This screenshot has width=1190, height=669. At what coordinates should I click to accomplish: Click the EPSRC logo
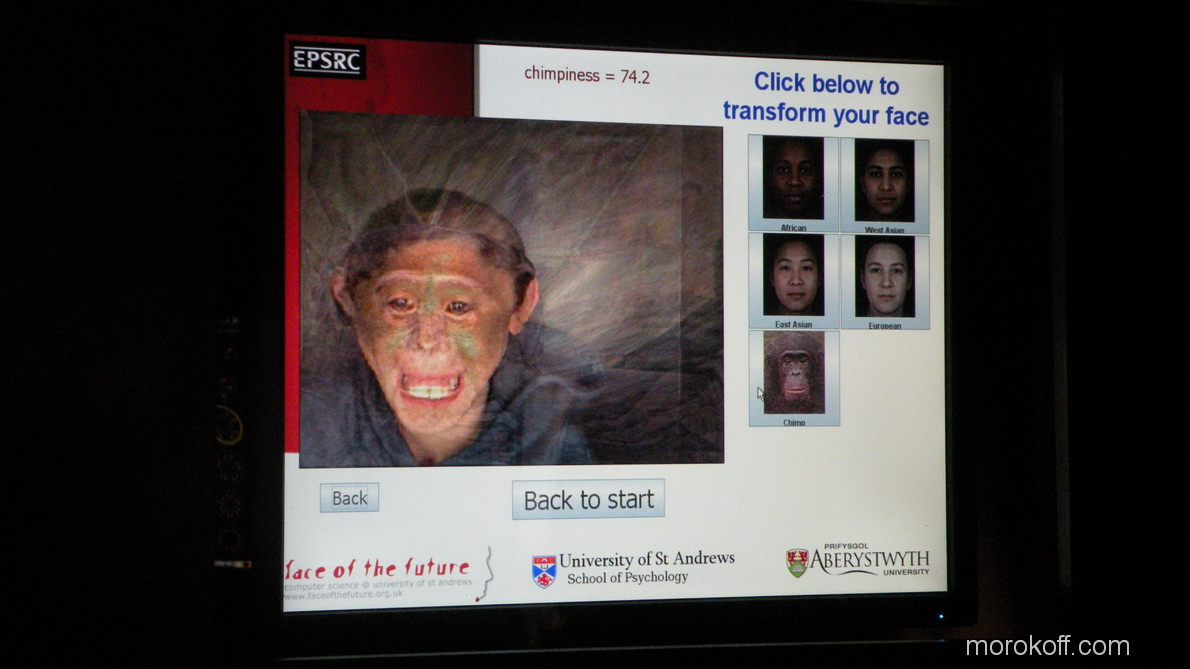click(x=328, y=61)
